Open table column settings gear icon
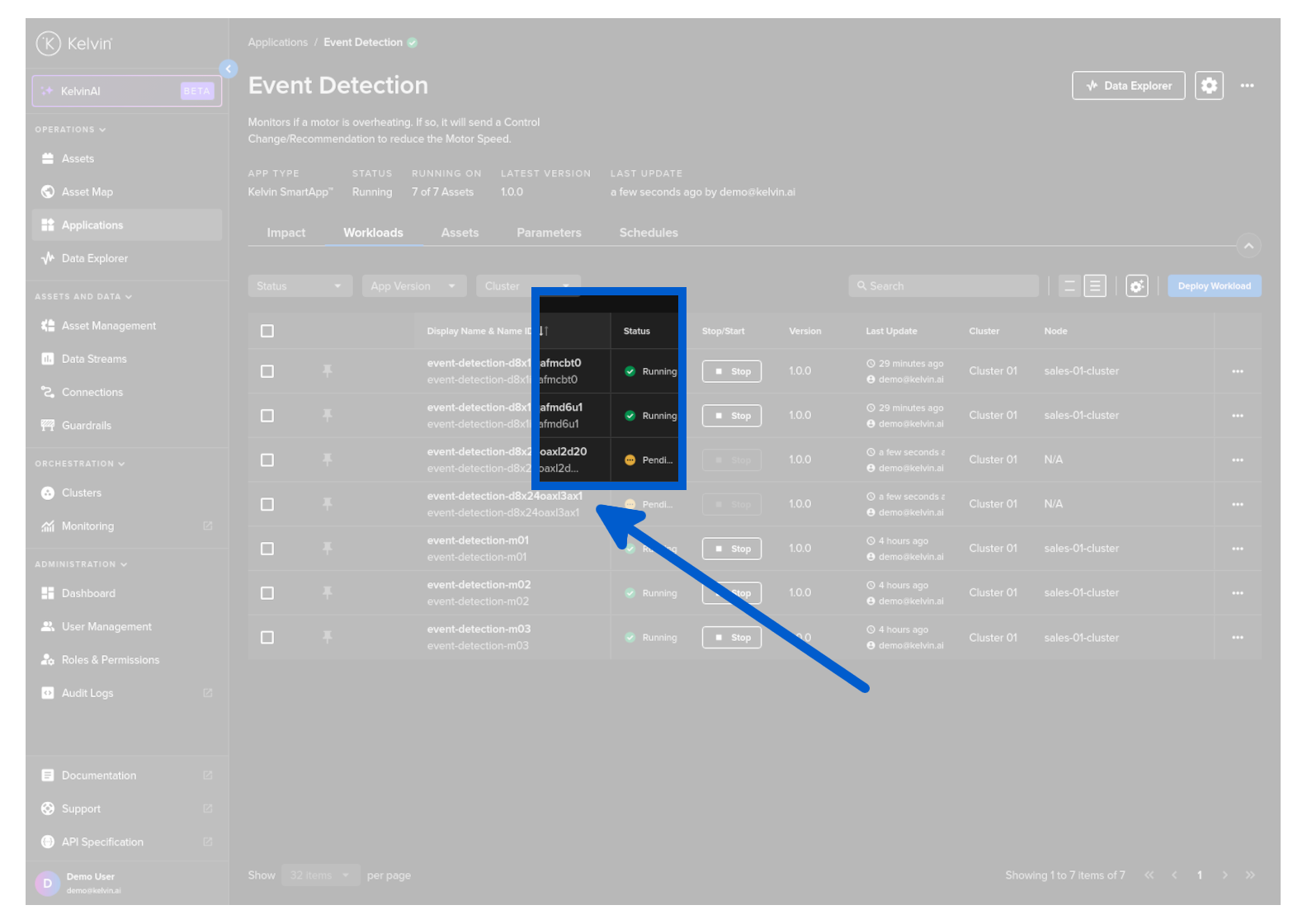This screenshot has width=1307, height=924. 1136,286
